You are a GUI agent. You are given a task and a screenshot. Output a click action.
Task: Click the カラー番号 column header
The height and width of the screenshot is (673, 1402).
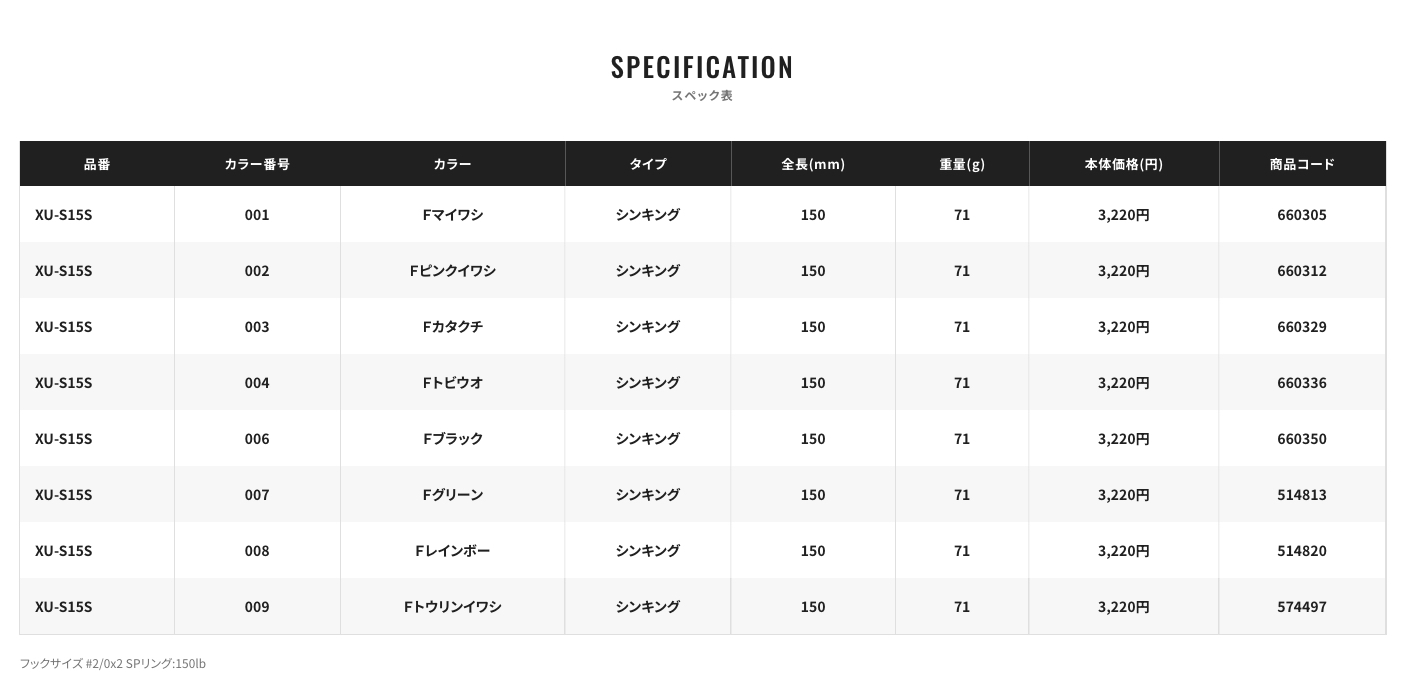(257, 164)
